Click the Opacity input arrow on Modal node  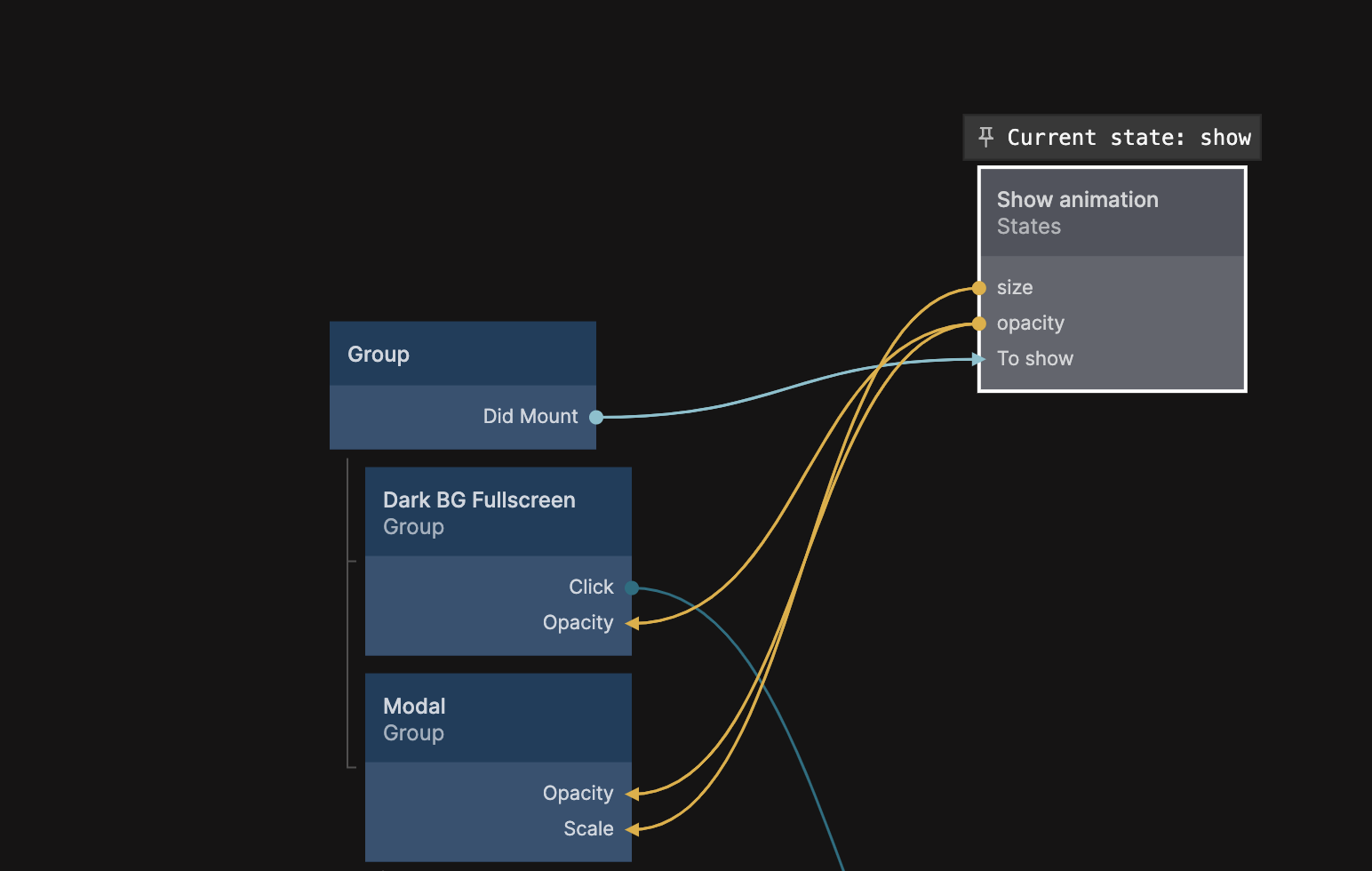point(632,794)
